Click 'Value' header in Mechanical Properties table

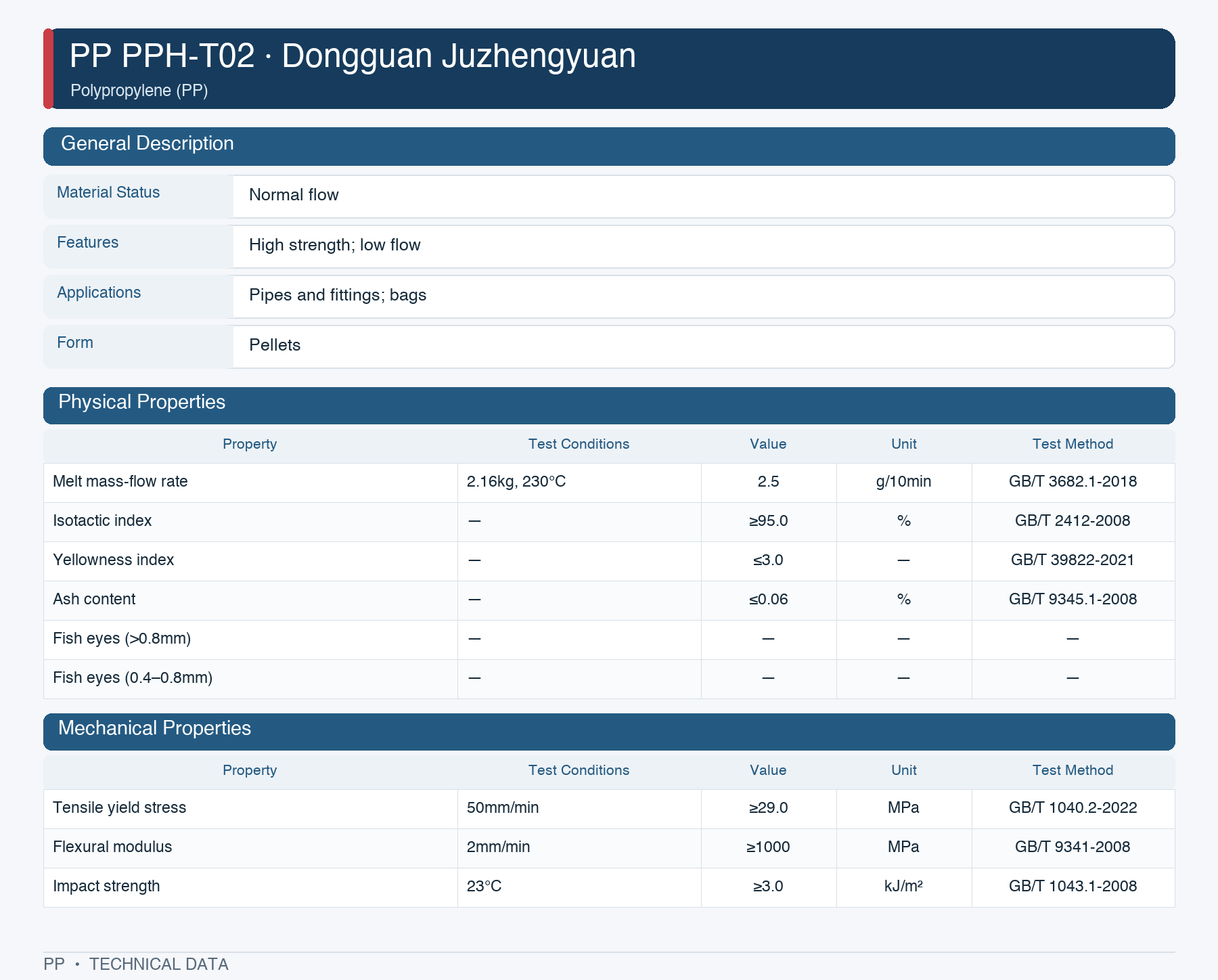768,770
